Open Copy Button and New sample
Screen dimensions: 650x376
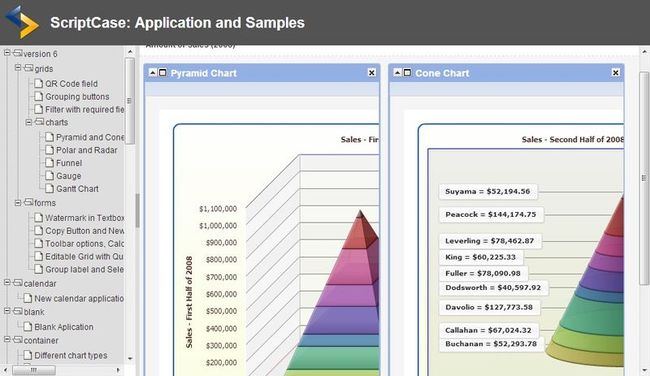click(x=85, y=230)
